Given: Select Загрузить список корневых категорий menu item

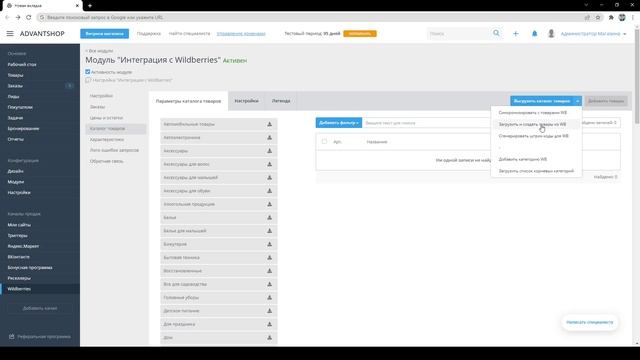Looking at the screenshot, I should pos(536,171).
